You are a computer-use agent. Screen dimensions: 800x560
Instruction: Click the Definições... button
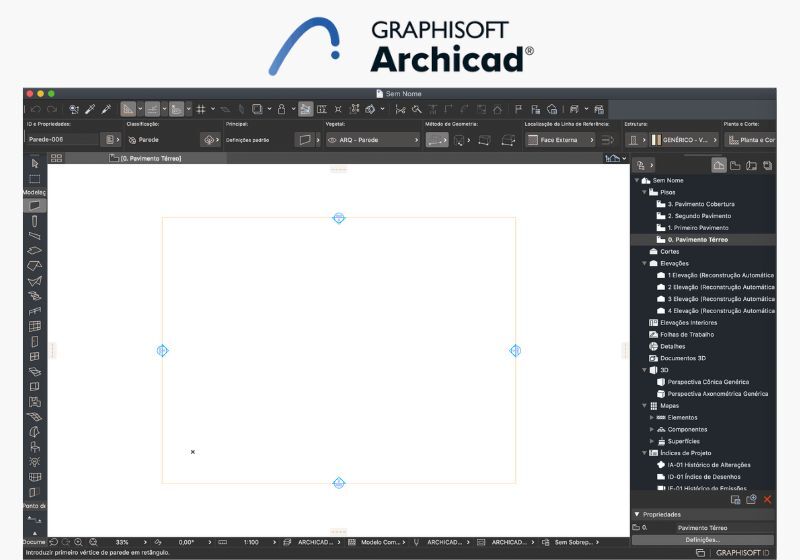pos(703,540)
